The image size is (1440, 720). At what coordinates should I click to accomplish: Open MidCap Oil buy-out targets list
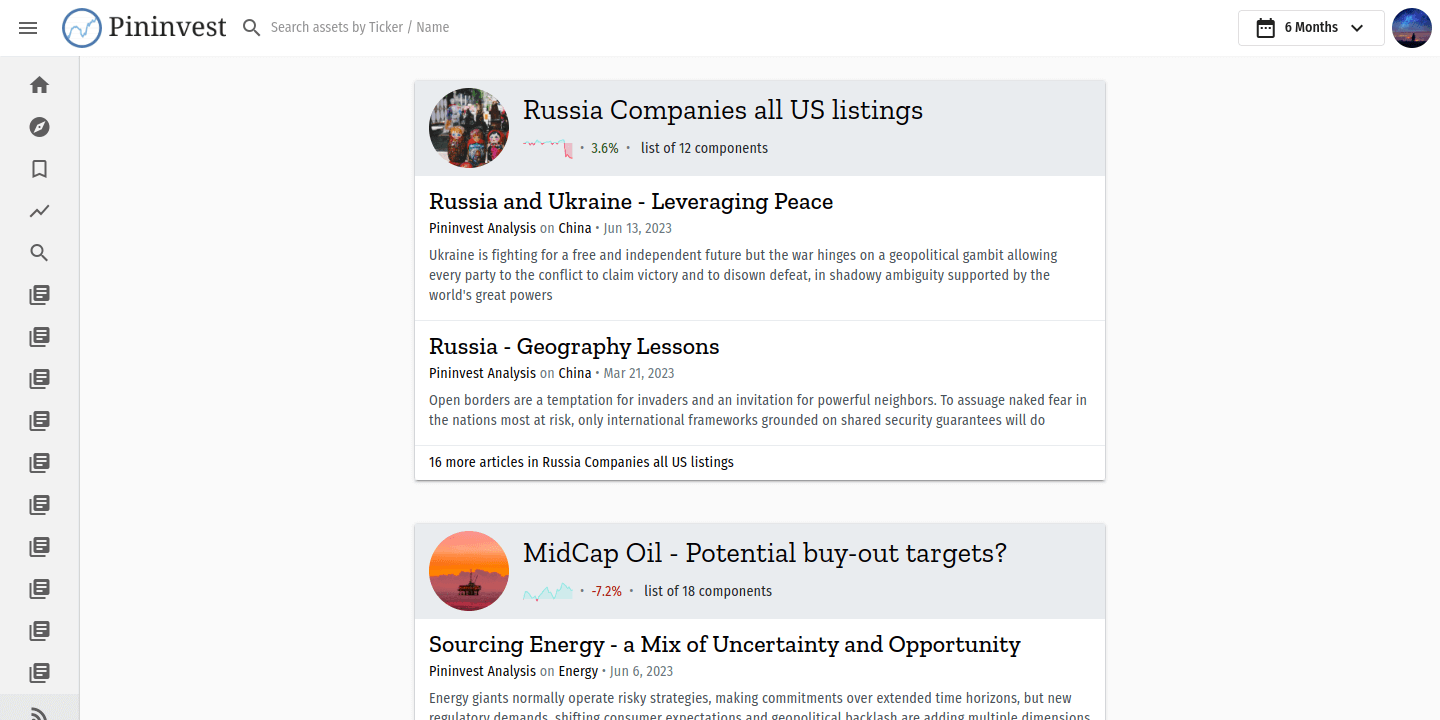coord(765,553)
